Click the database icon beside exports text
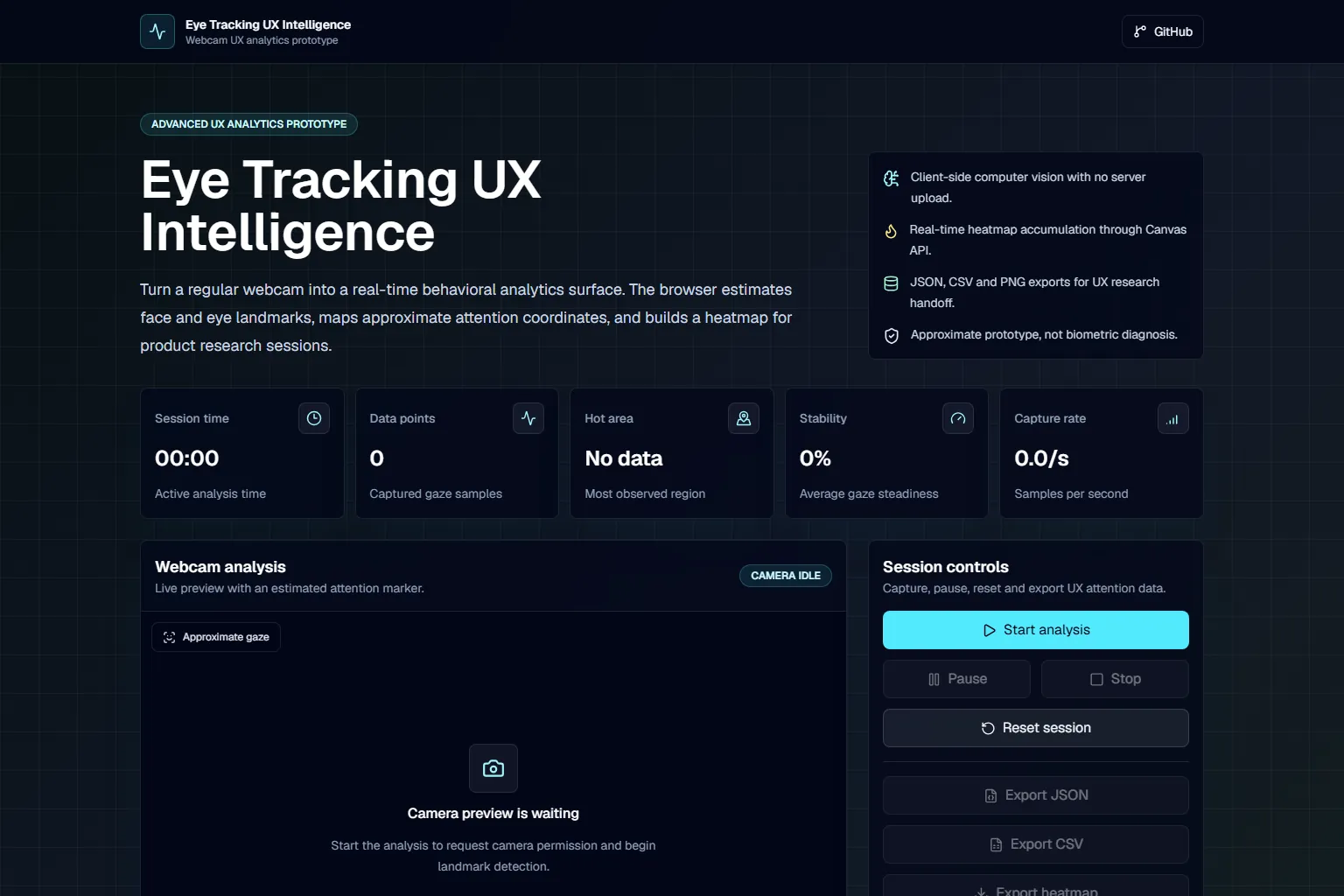Image resolution: width=1344 pixels, height=896 pixels. click(x=891, y=283)
